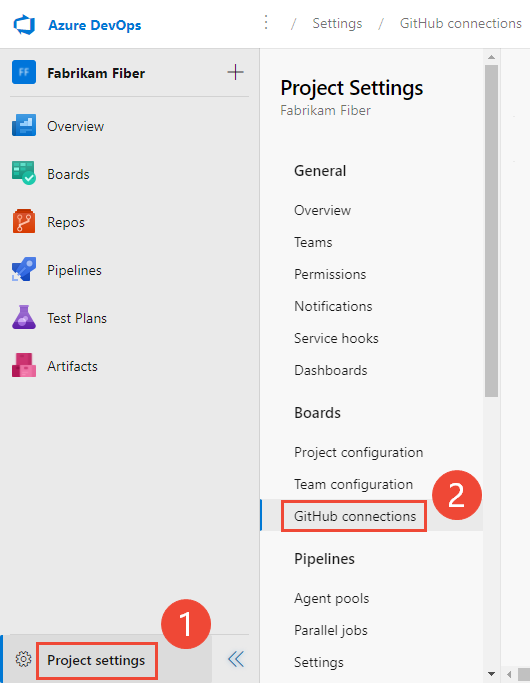Screen dimensions: 530x684
Task: Open Service hooks settings page
Action: point(336,339)
